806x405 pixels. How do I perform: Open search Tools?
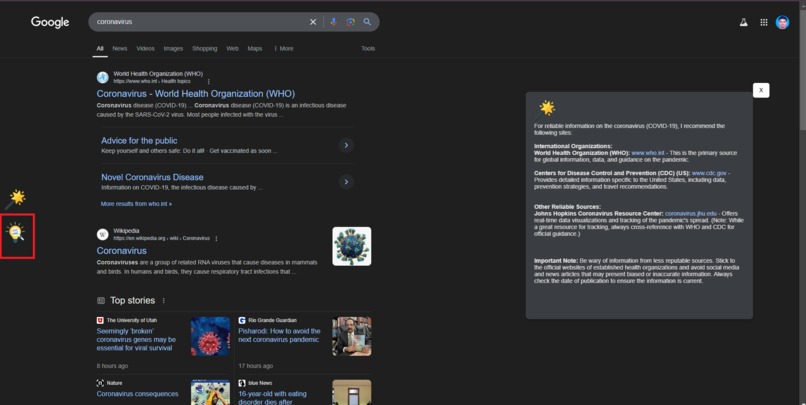pyautogui.click(x=368, y=48)
